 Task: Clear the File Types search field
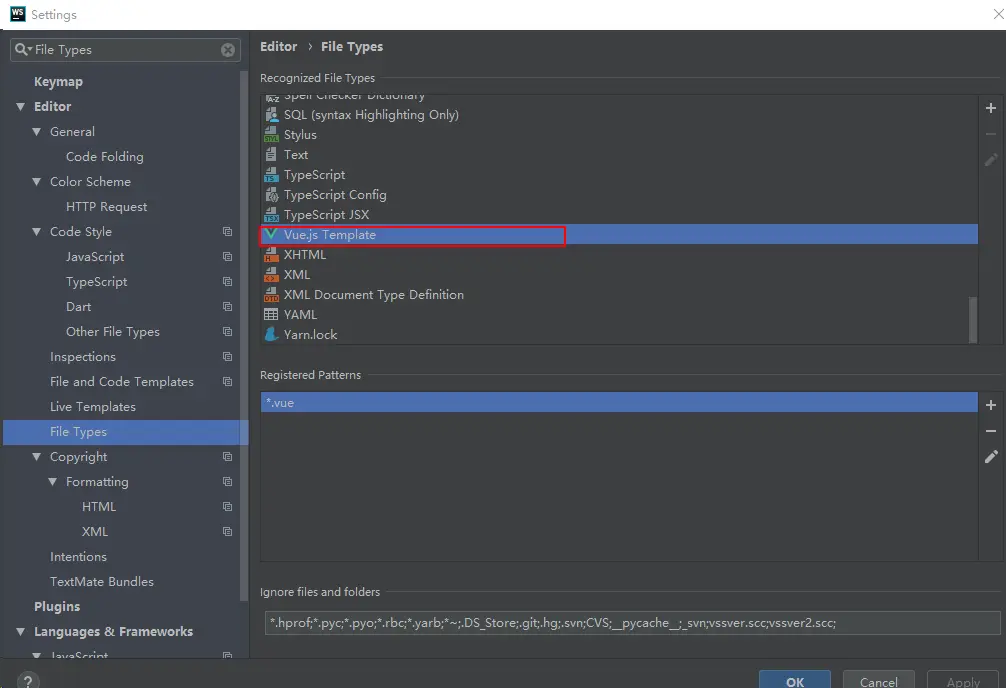228,50
